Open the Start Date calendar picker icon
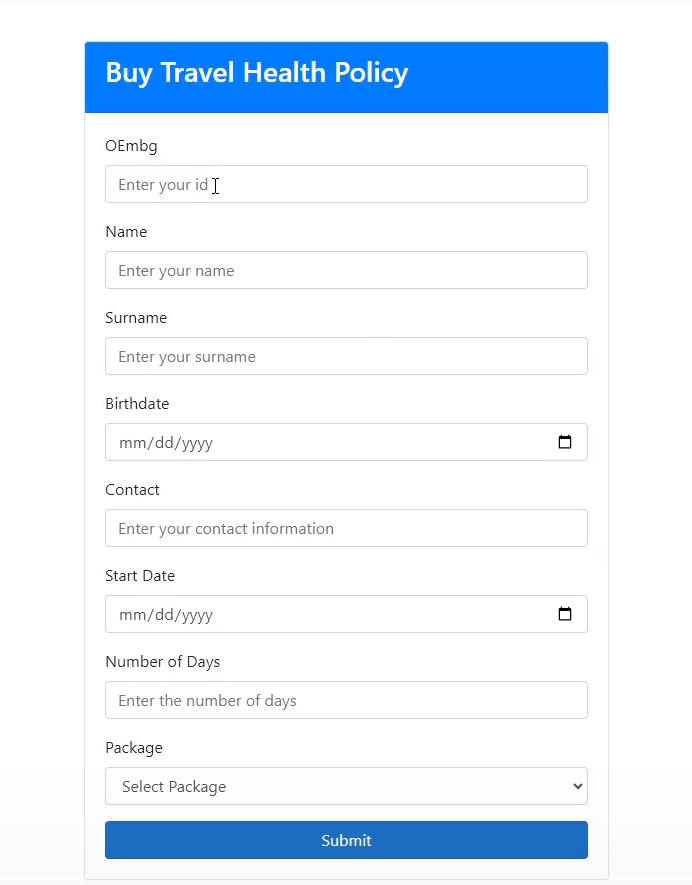The height and width of the screenshot is (885, 692). pyautogui.click(x=565, y=614)
